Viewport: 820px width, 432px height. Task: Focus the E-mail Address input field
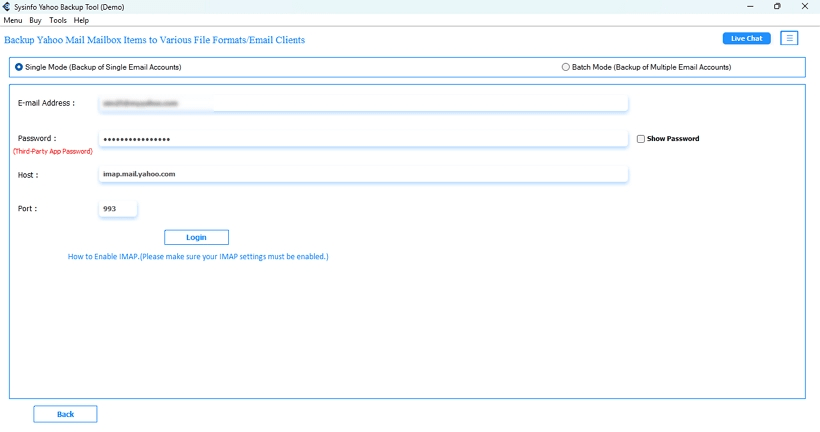[363, 103]
